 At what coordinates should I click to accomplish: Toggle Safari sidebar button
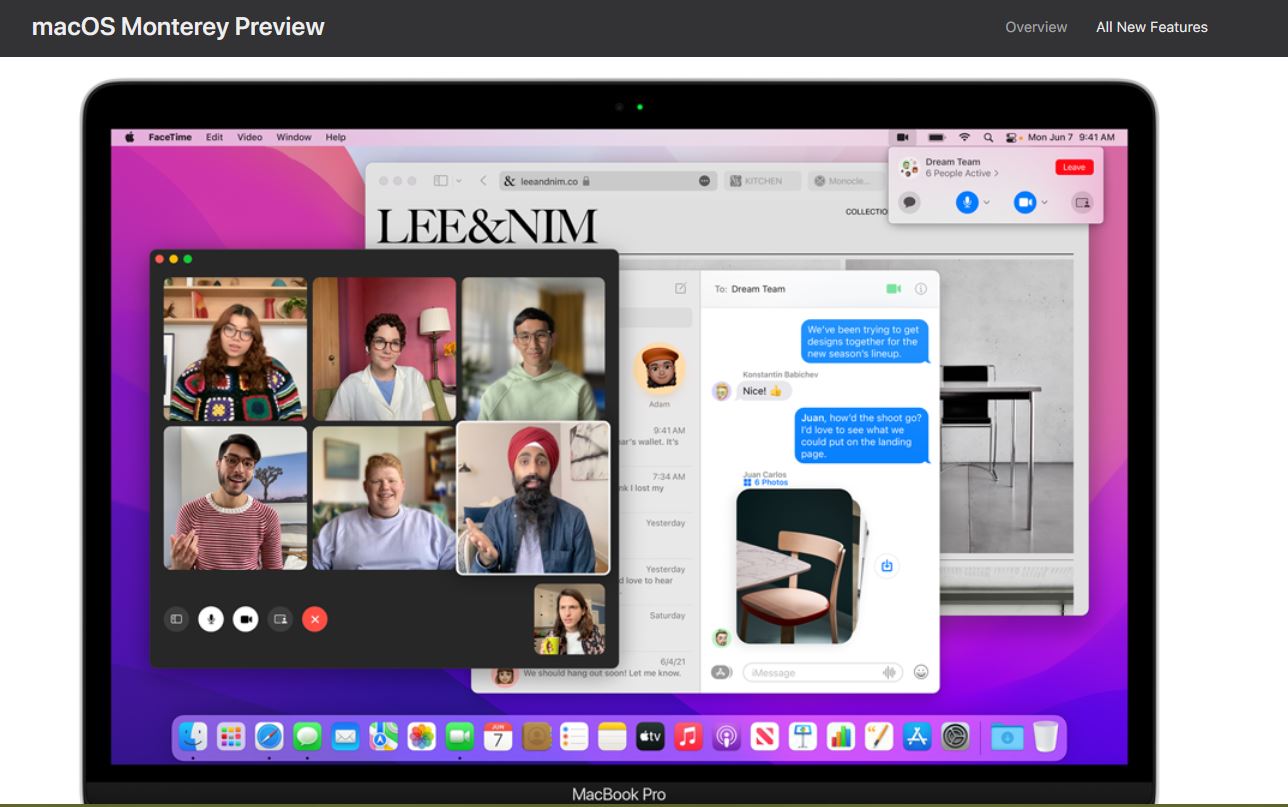pos(440,181)
